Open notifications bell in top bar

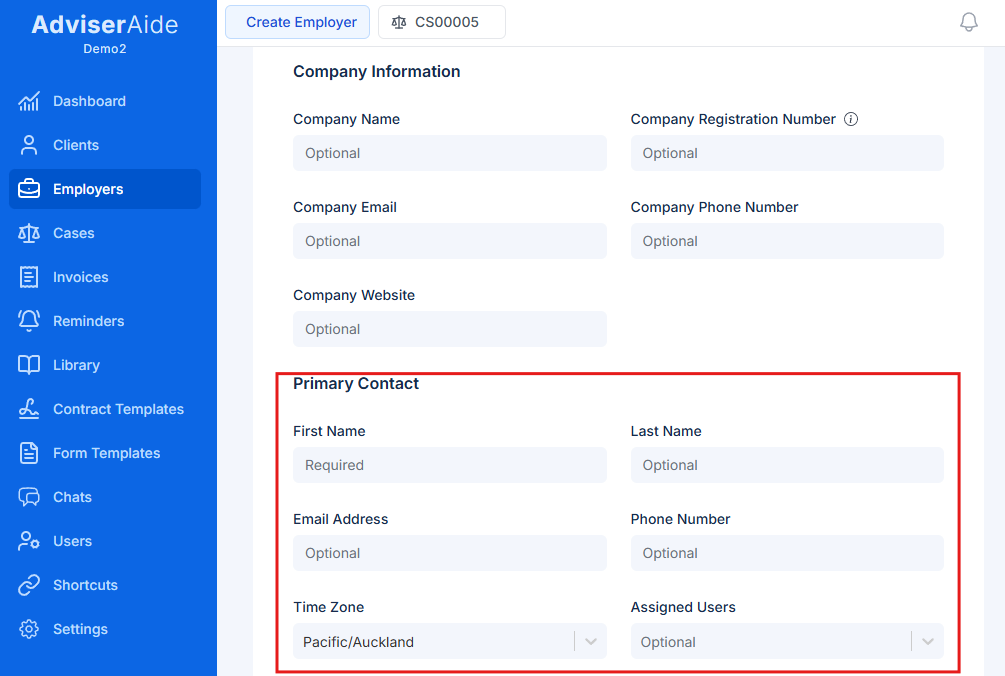(968, 22)
